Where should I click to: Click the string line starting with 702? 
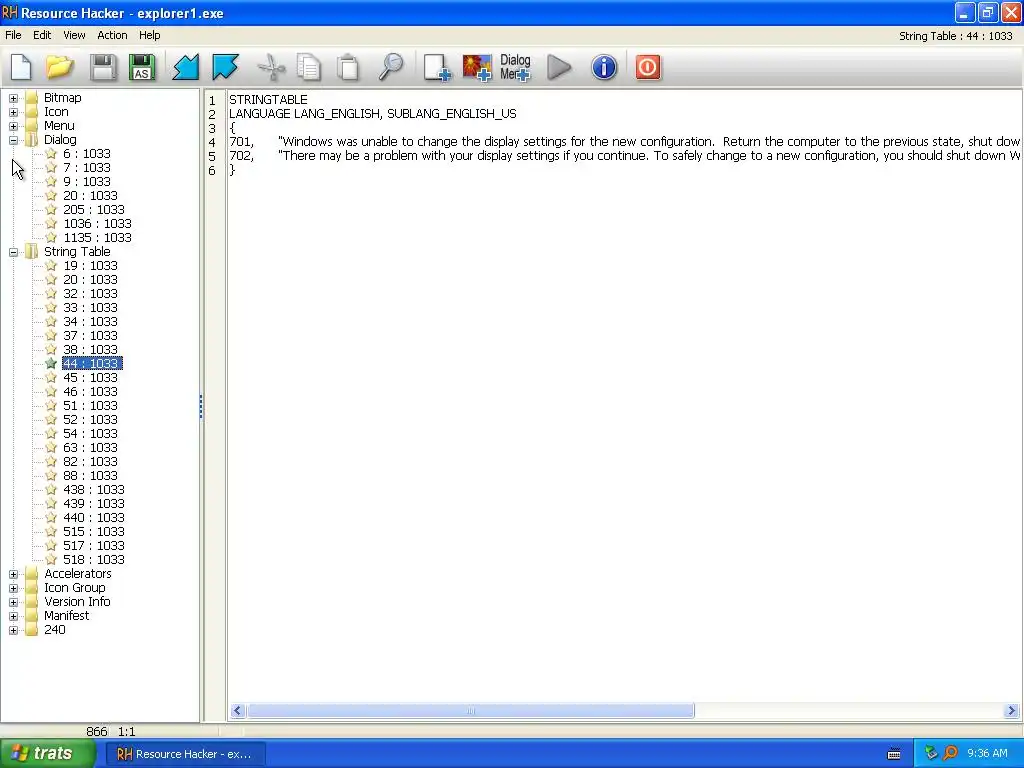(624, 155)
